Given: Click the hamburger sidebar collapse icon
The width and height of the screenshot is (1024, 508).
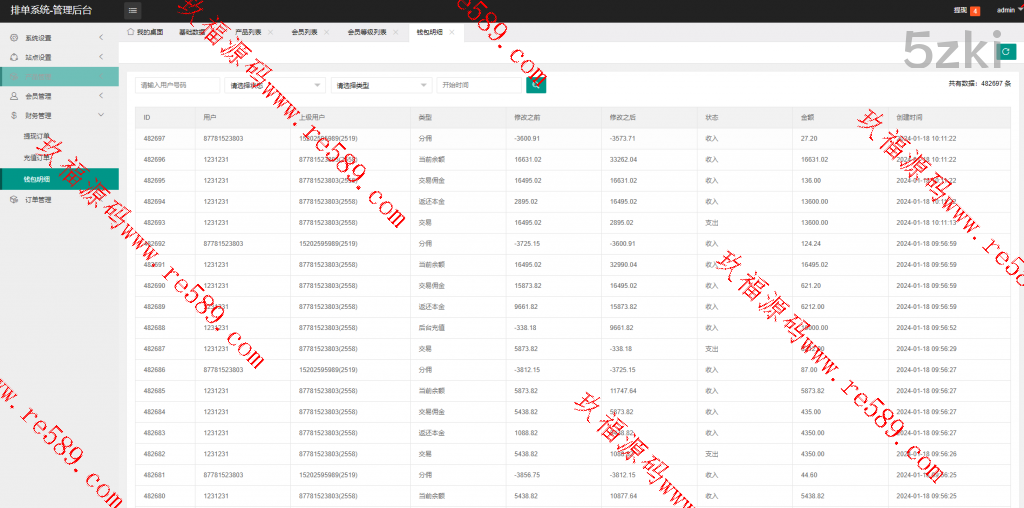Looking at the screenshot, I should pos(133,10).
